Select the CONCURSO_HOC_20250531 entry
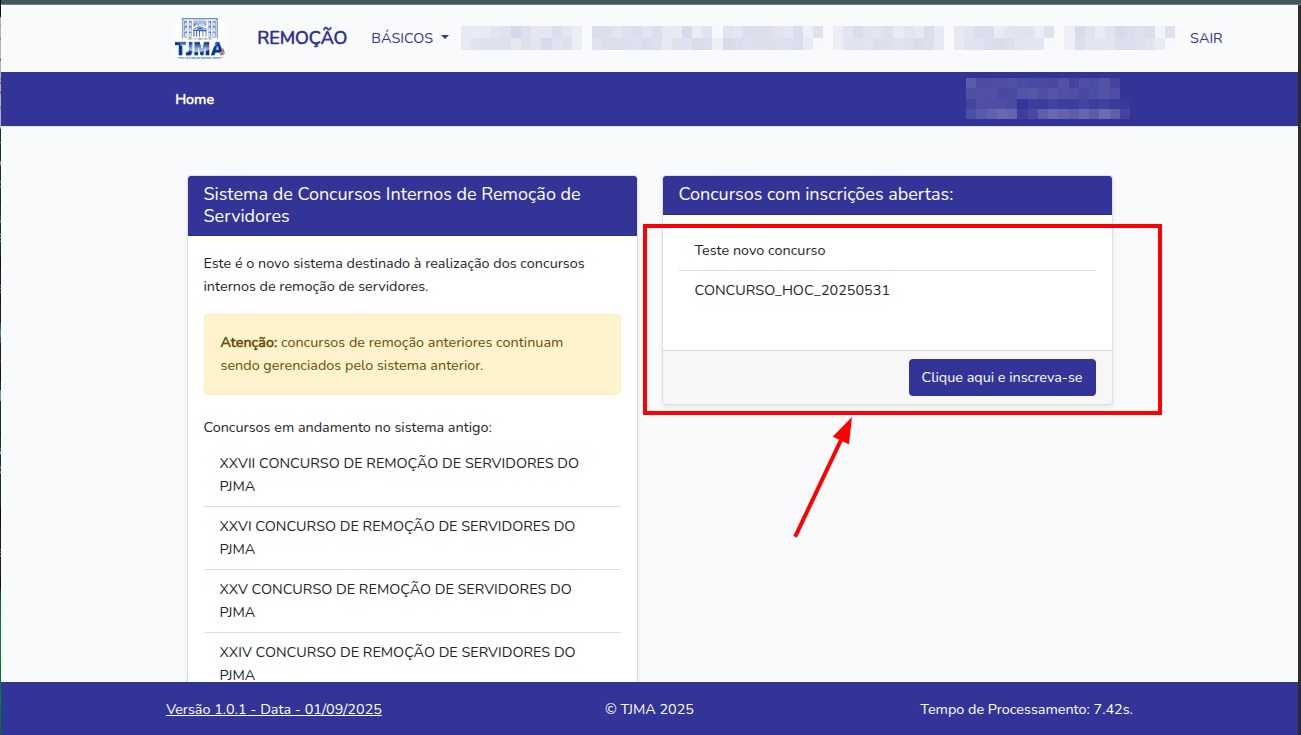 pyautogui.click(x=792, y=291)
